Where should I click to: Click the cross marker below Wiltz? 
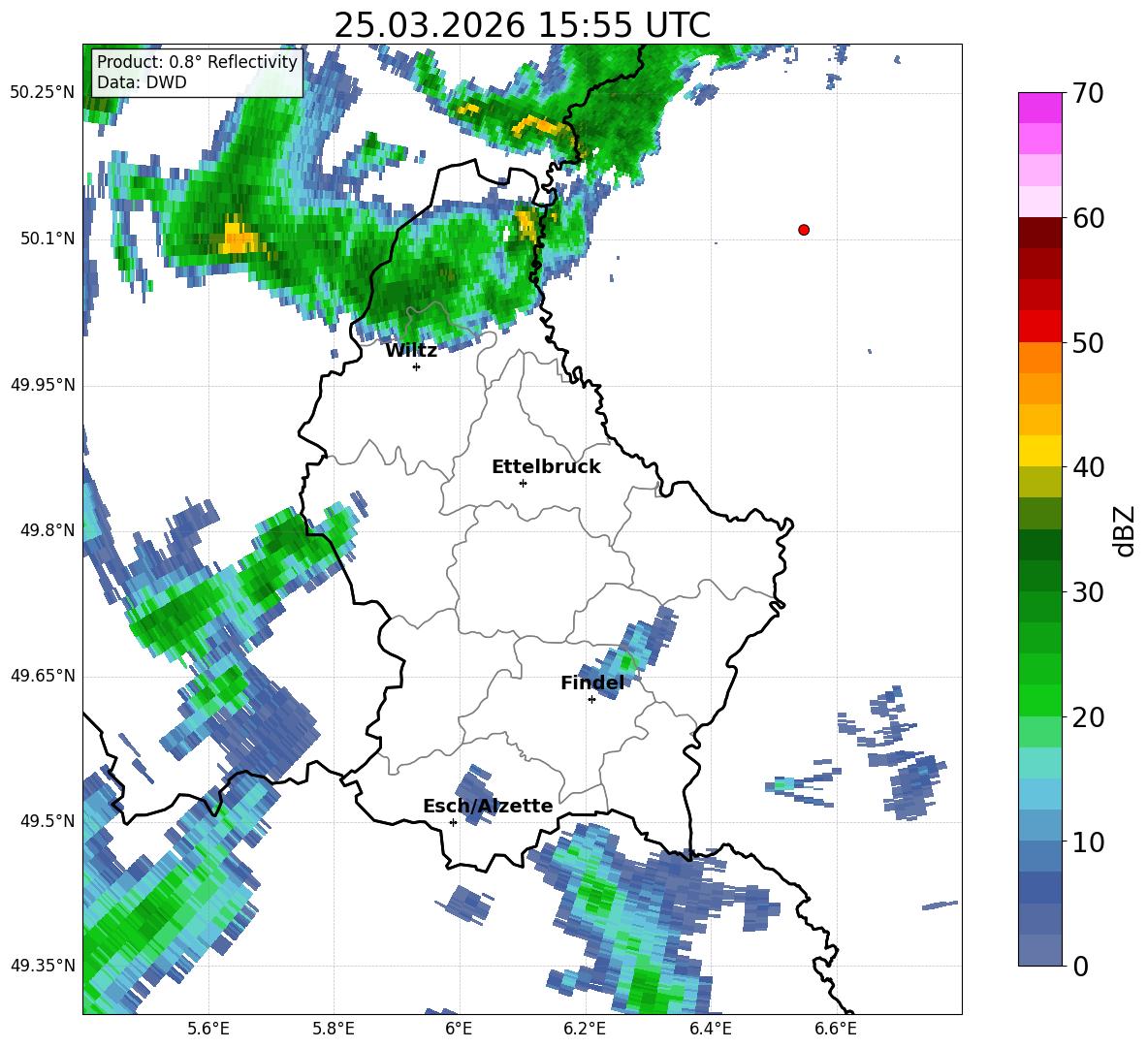tap(417, 366)
